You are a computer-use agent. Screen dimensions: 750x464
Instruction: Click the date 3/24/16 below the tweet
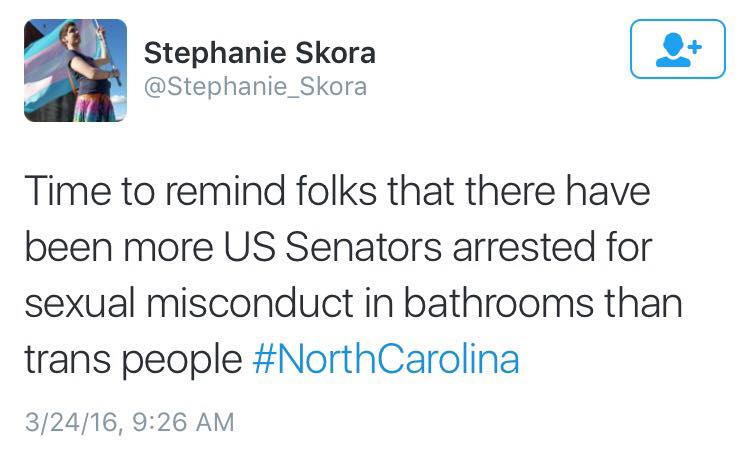pyautogui.click(x=73, y=422)
